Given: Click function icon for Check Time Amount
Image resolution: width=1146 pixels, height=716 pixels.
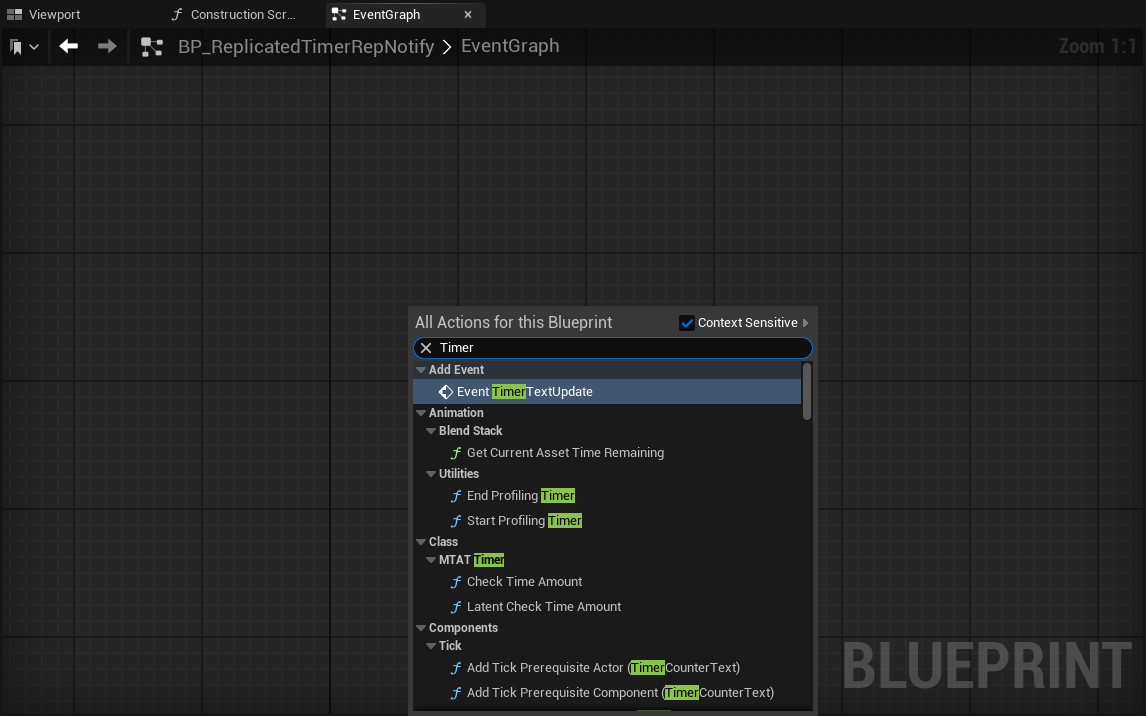Looking at the screenshot, I should pos(456,582).
